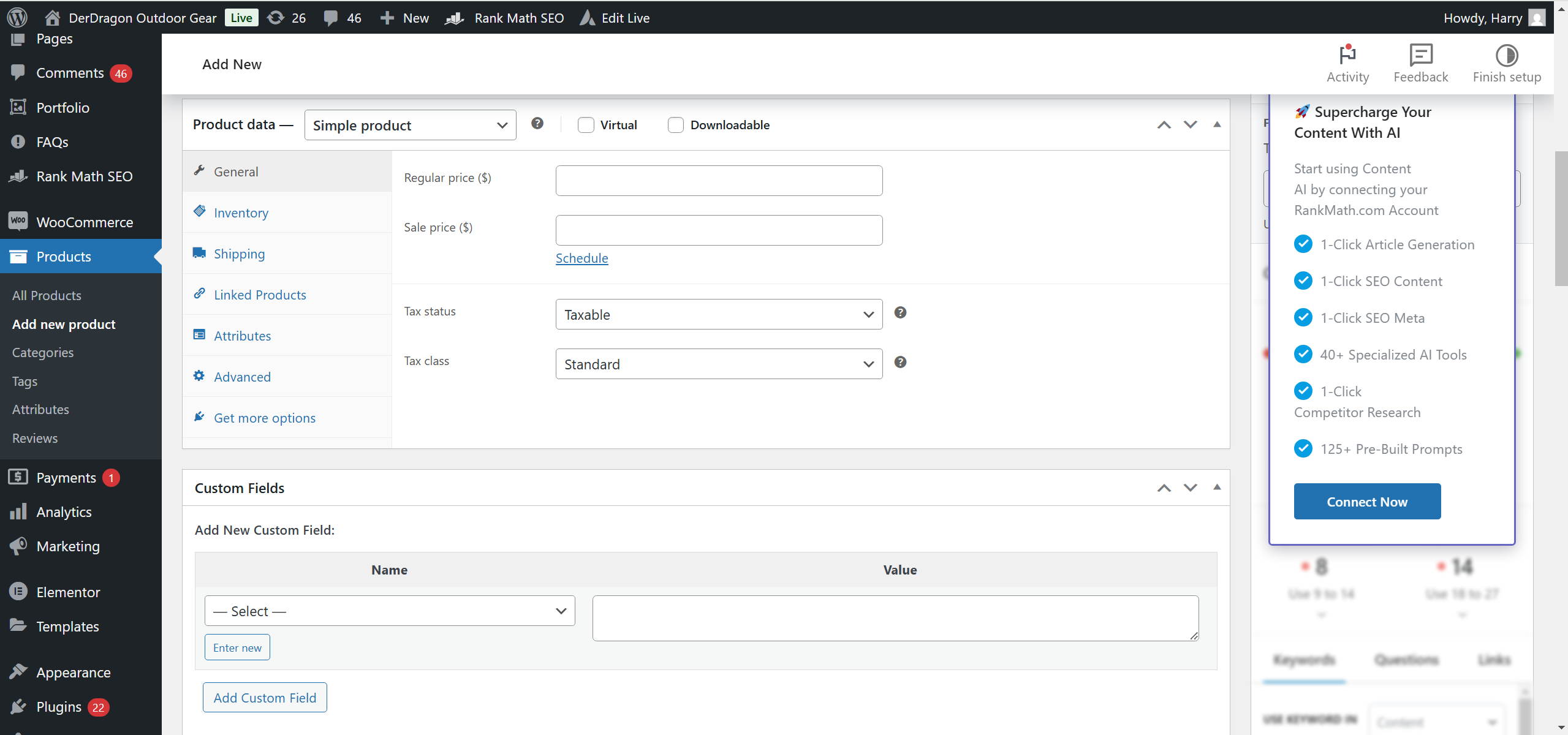Click the Schedule sale link
Screen dimensions: 1568x735
coord(581,258)
